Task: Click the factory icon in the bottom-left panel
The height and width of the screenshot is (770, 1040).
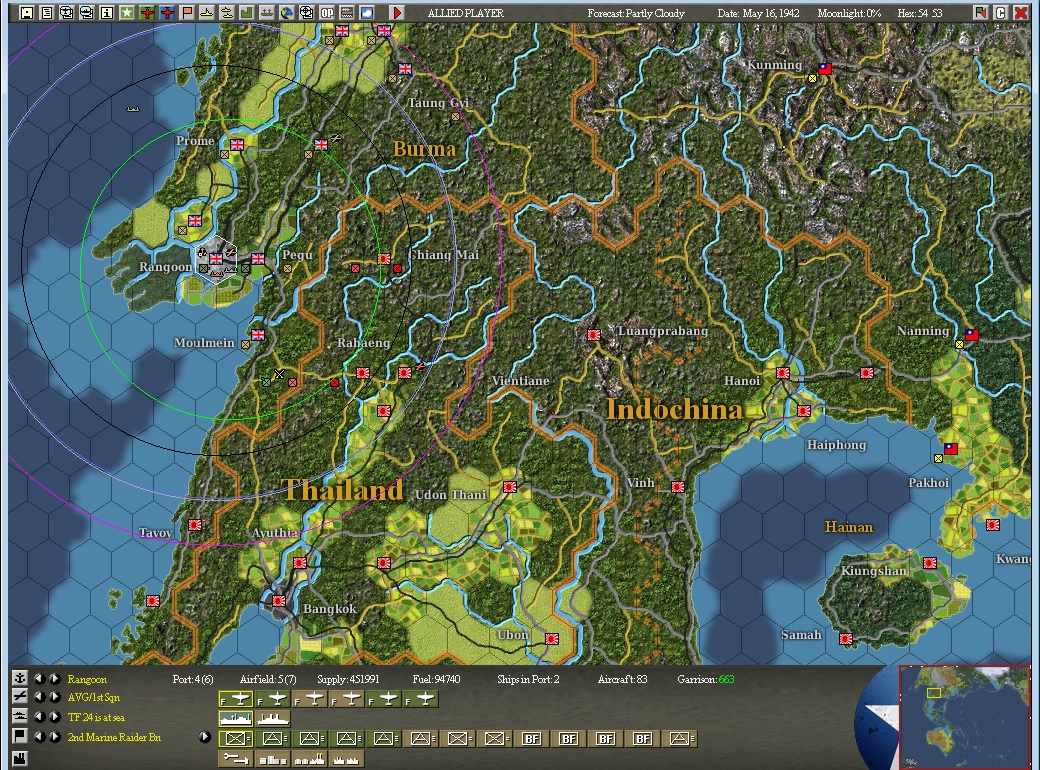Action: pyautogui.click(x=20, y=757)
